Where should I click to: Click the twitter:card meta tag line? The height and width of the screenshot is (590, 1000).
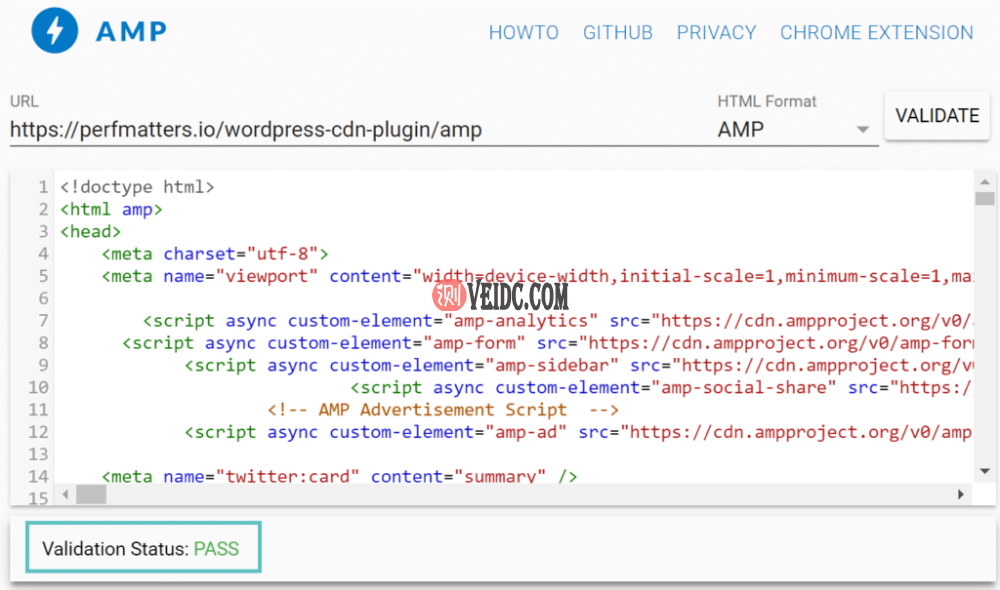tap(340, 476)
